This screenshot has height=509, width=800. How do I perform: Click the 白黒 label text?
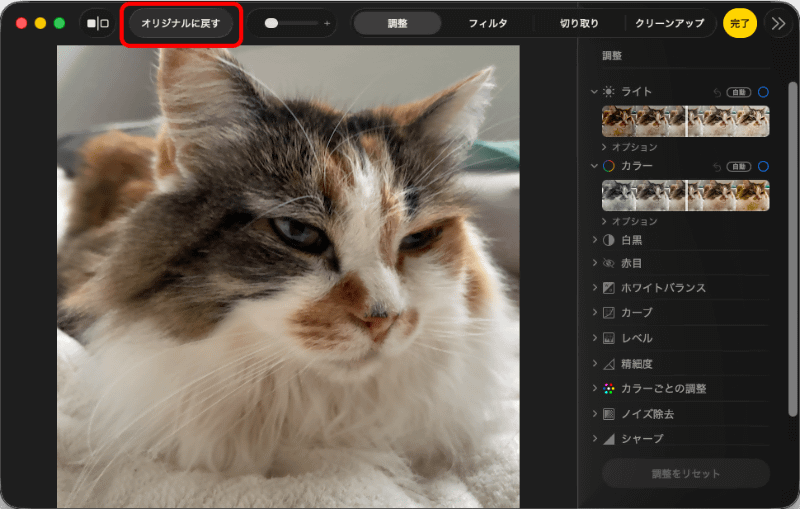coord(632,240)
